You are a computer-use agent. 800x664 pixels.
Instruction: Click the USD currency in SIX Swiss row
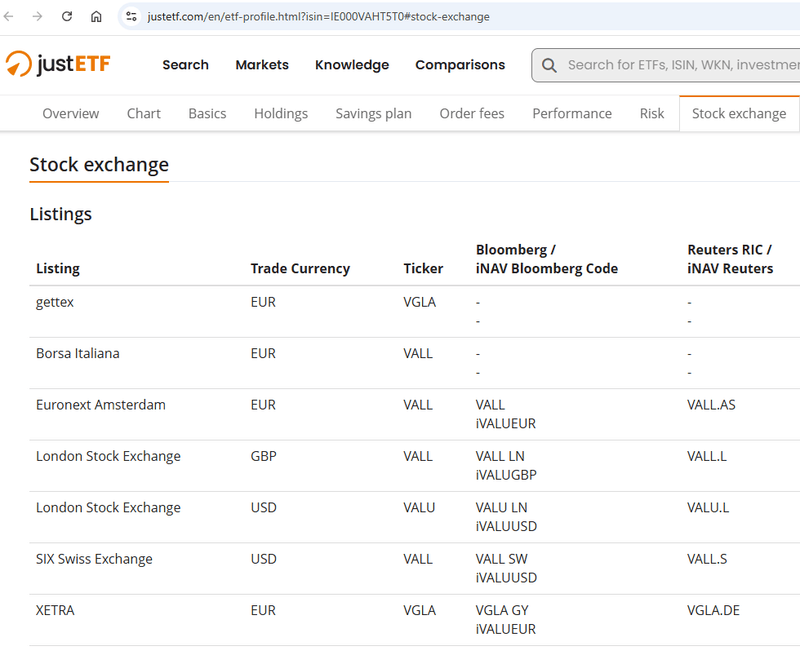coord(263,559)
